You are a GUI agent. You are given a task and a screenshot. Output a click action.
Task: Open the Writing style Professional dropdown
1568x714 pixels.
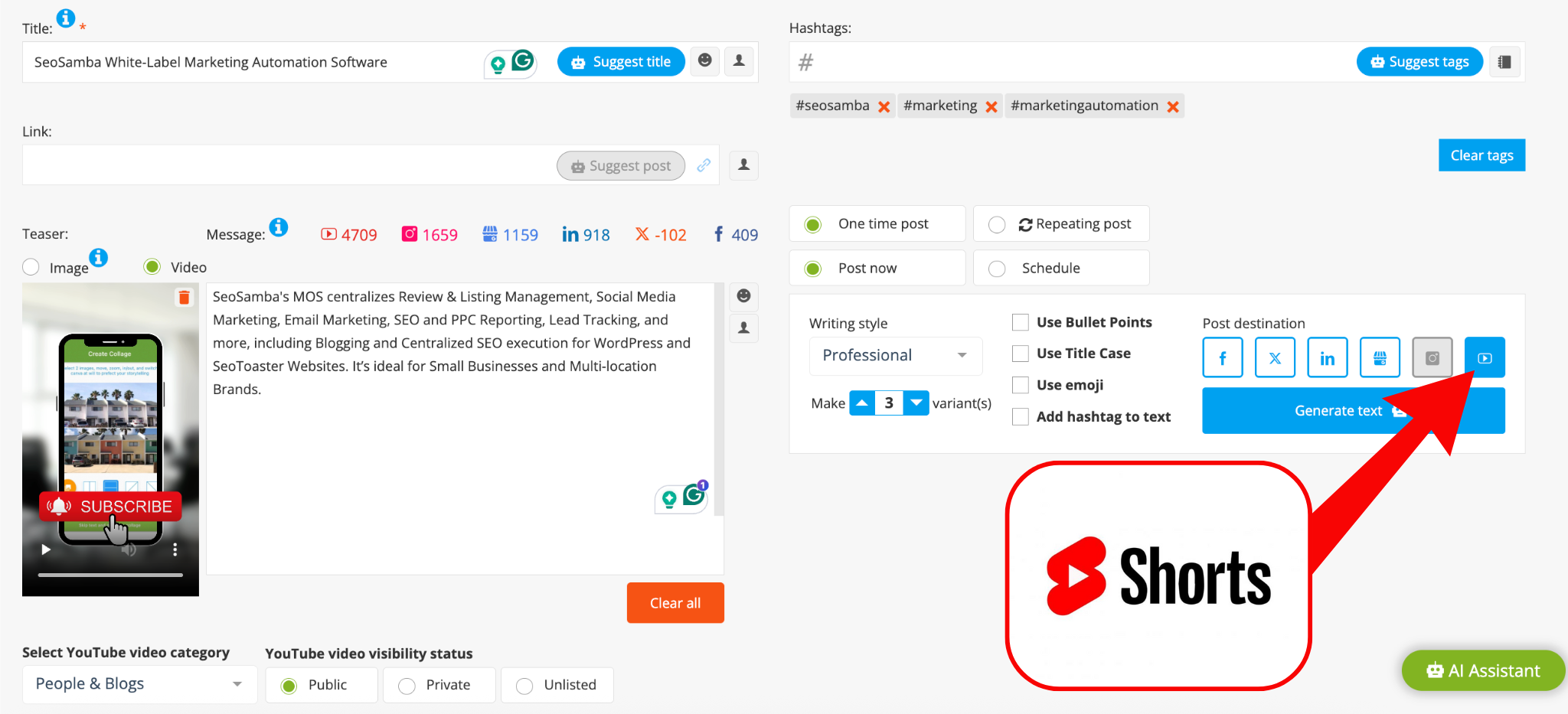(896, 356)
